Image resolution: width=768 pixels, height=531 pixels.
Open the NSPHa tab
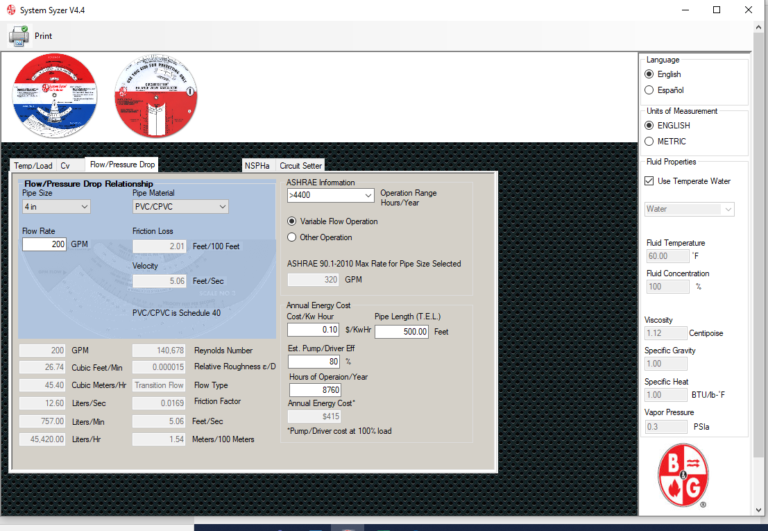(257, 165)
